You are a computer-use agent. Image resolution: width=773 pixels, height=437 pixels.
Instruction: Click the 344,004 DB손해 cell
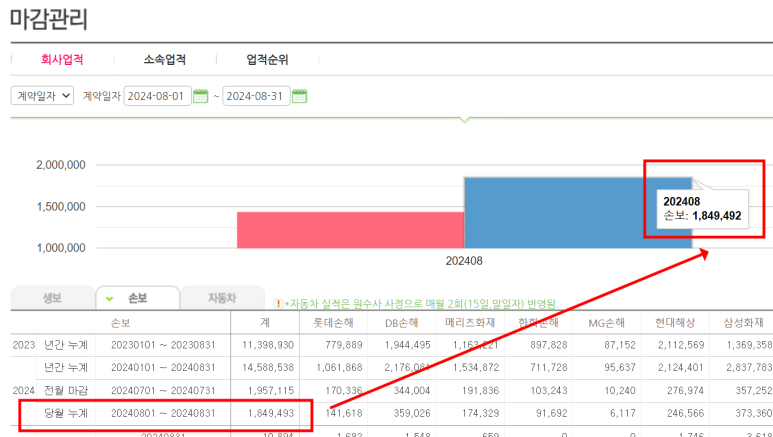[x=412, y=390]
